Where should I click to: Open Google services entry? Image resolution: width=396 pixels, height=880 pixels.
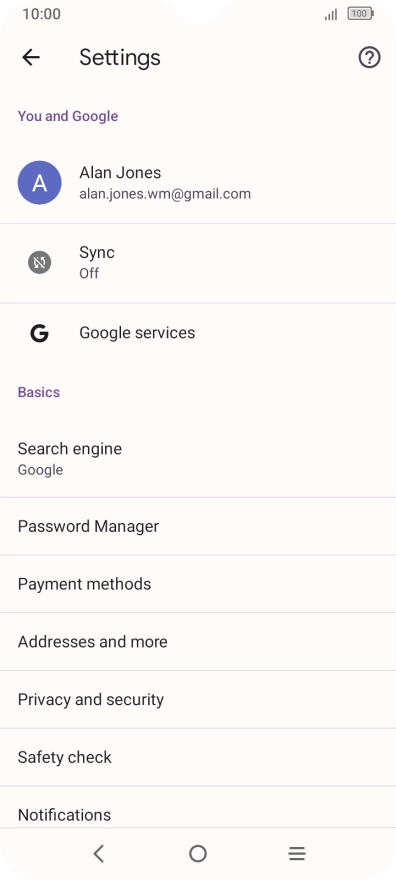[198, 333]
